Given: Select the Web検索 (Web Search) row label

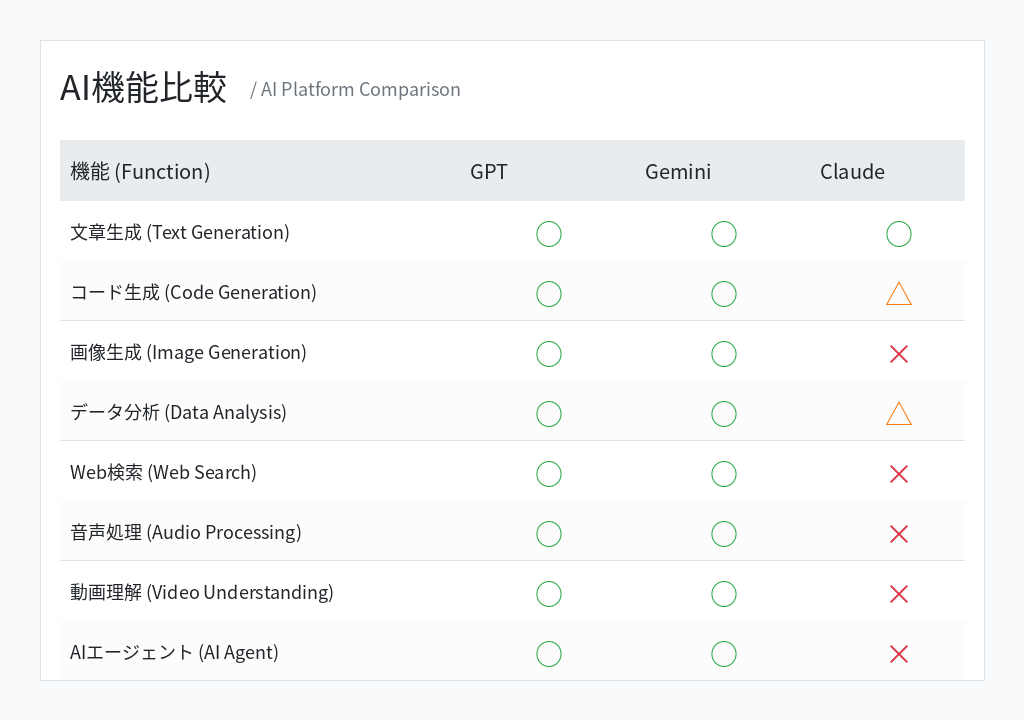Looking at the screenshot, I should pyautogui.click(x=163, y=472).
